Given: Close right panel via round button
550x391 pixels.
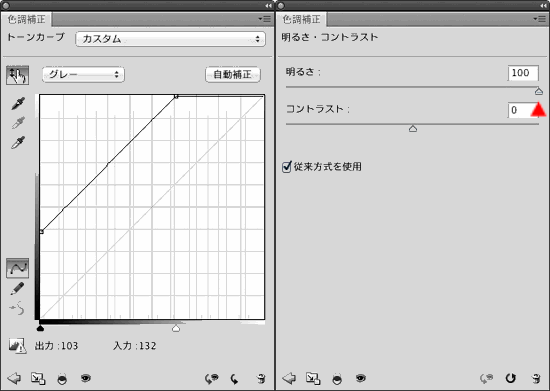Looking at the screenshot, I should tap(281, 6).
